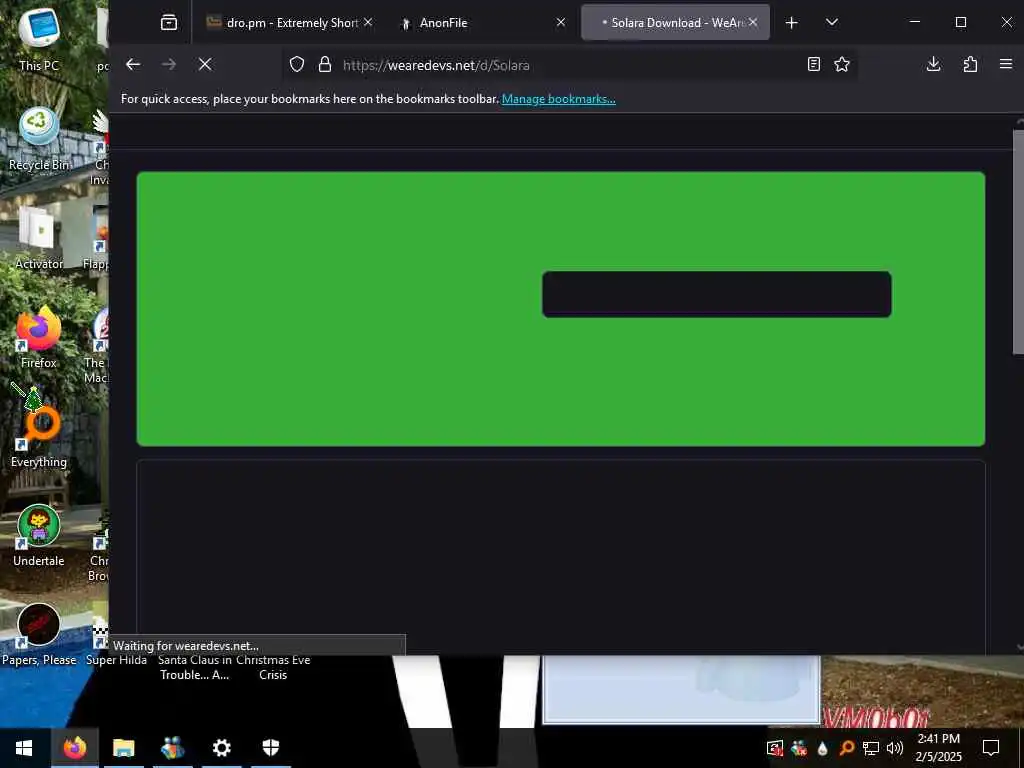The height and width of the screenshot is (768, 1024).
Task: Click the page vertical scrollbar thumb
Action: point(1017,242)
